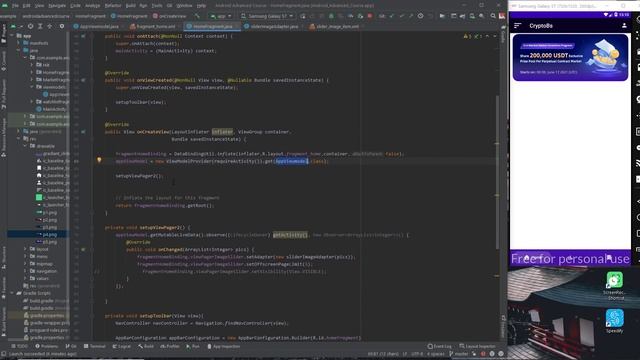Screen dimensions: 640x360
Task: Open Project panel settings gear
Action: (x=62, y=26)
